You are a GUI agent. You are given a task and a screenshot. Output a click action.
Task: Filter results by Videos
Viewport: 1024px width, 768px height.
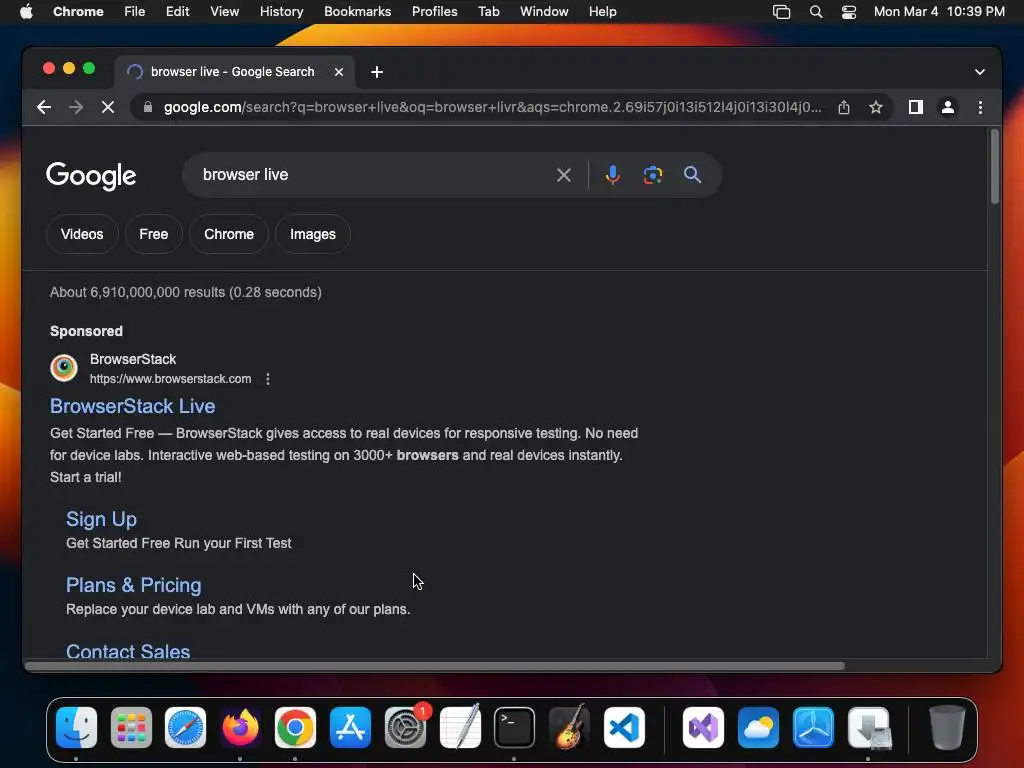[82, 234]
